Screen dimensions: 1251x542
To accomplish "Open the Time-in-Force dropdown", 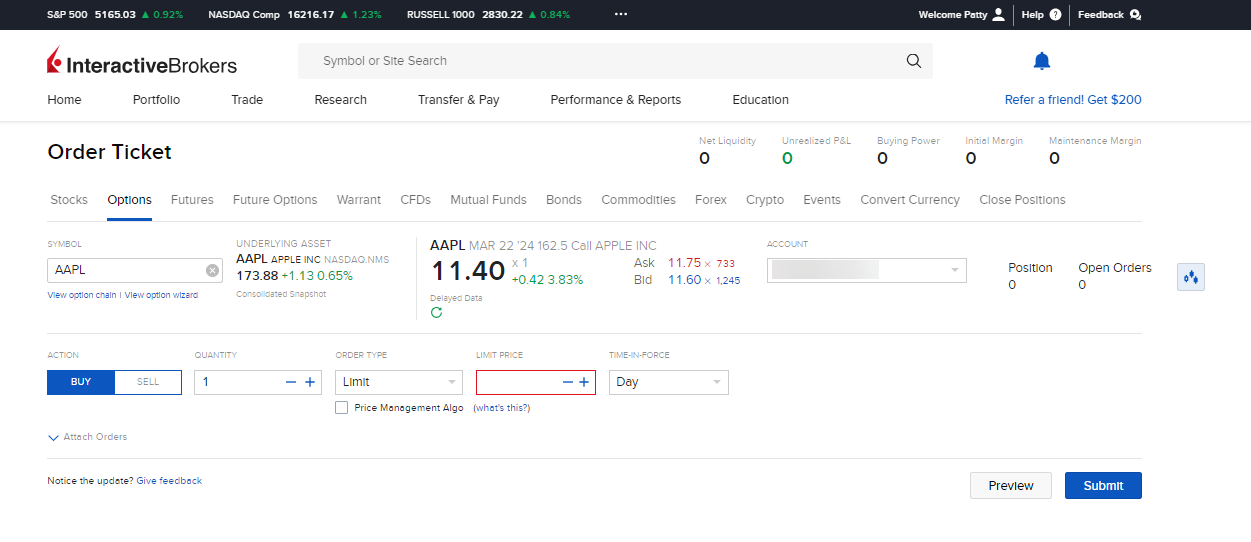I will coord(669,382).
